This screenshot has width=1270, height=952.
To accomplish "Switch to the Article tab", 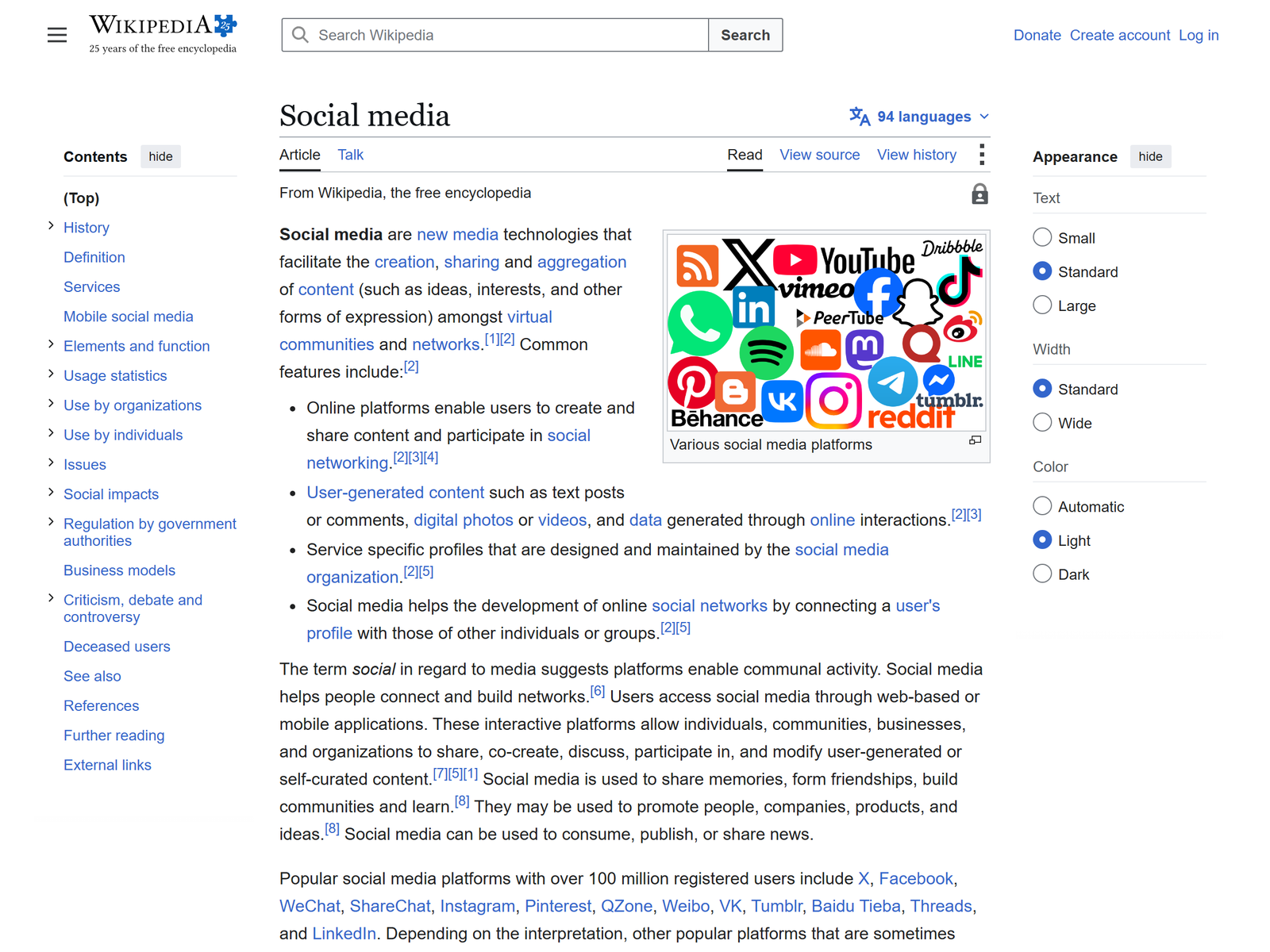I will [300, 155].
